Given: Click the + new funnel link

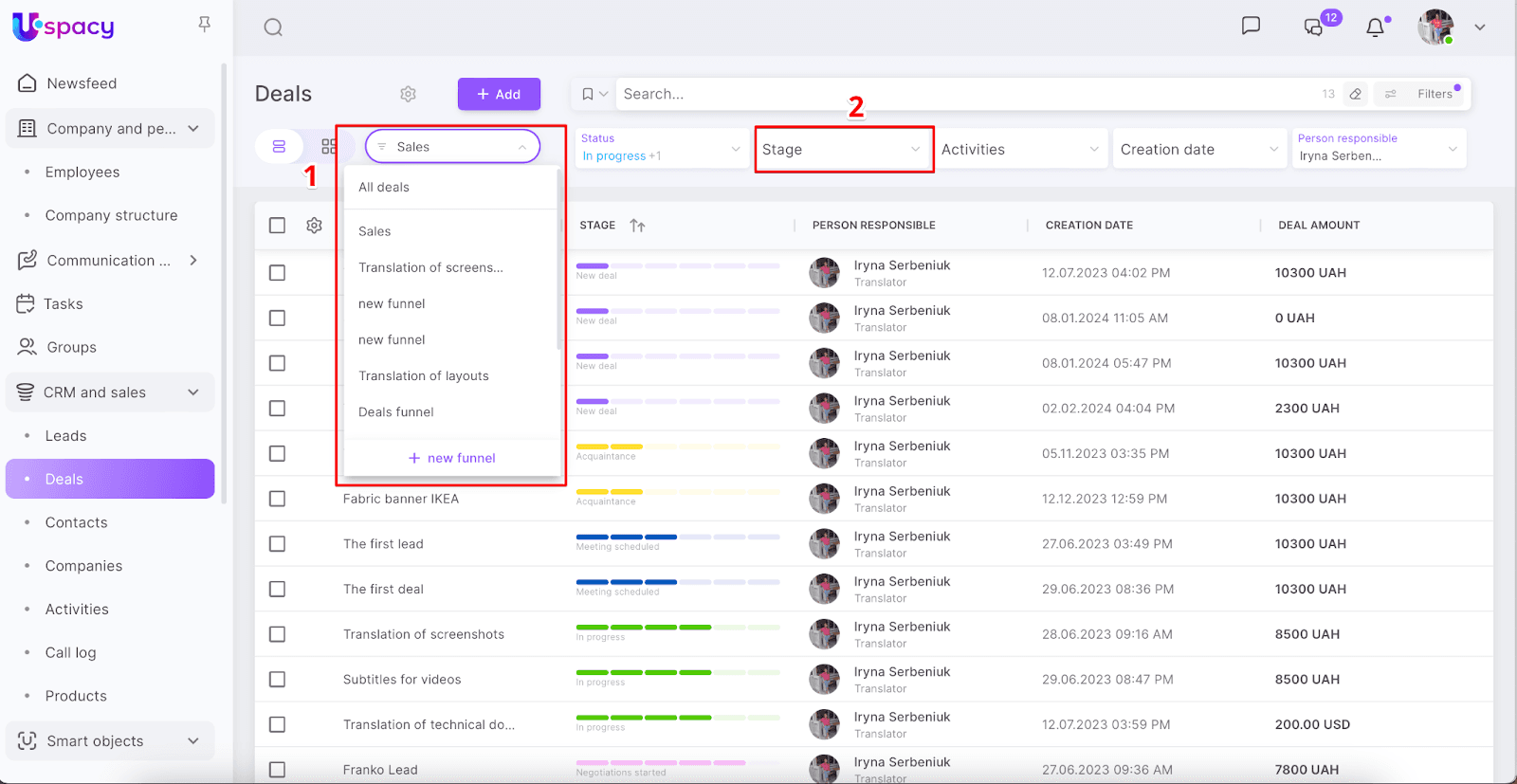Looking at the screenshot, I should click(452, 458).
